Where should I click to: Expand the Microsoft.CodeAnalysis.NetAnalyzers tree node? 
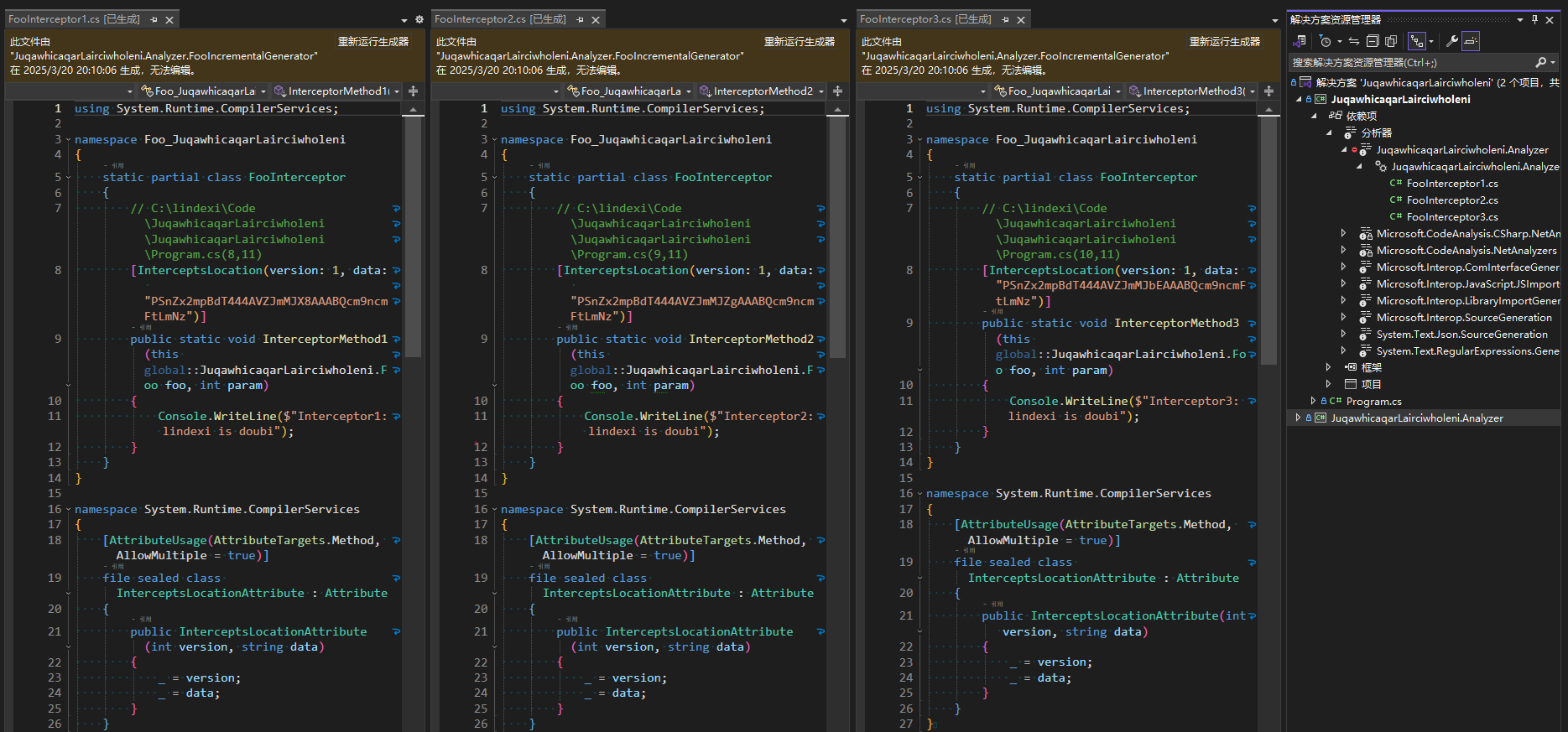[x=1343, y=250]
